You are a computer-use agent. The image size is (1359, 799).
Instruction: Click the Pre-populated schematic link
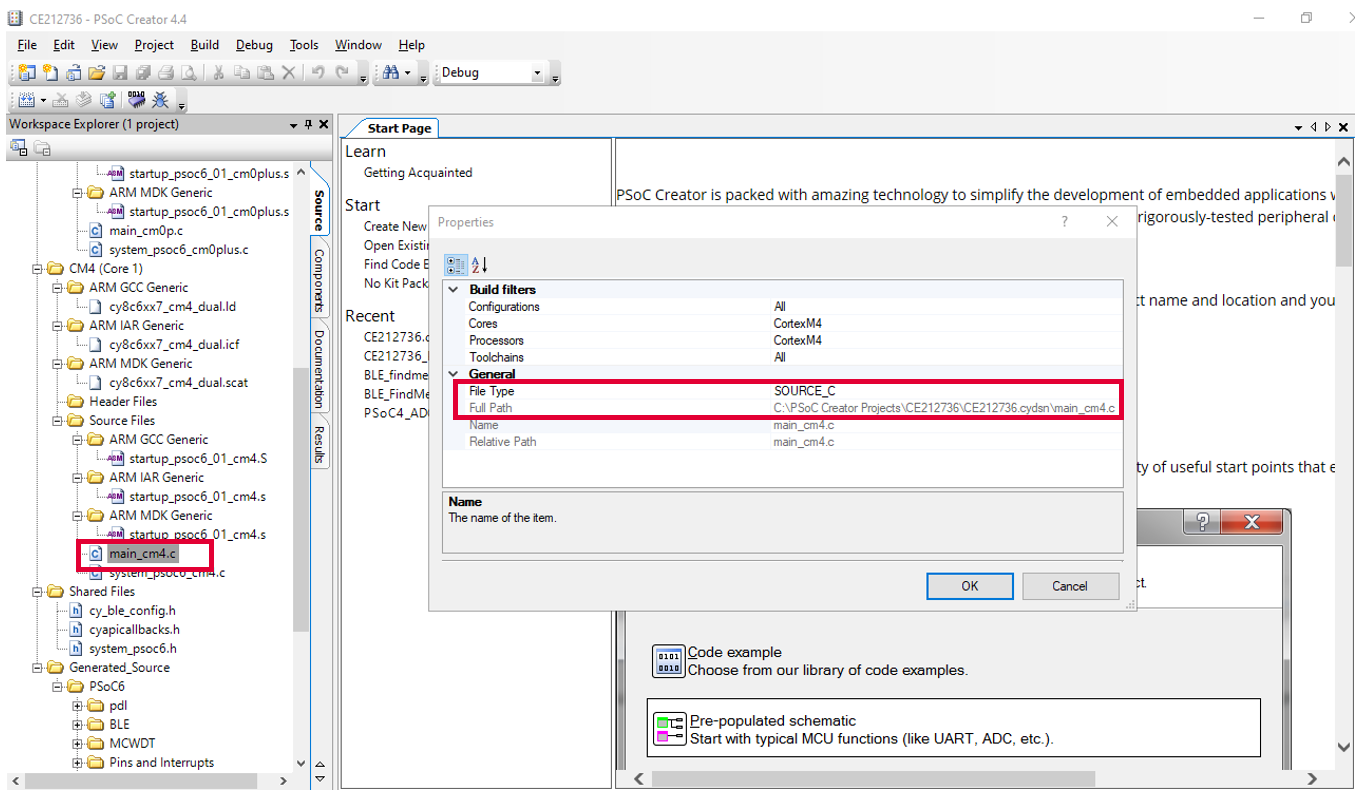[x=773, y=721]
